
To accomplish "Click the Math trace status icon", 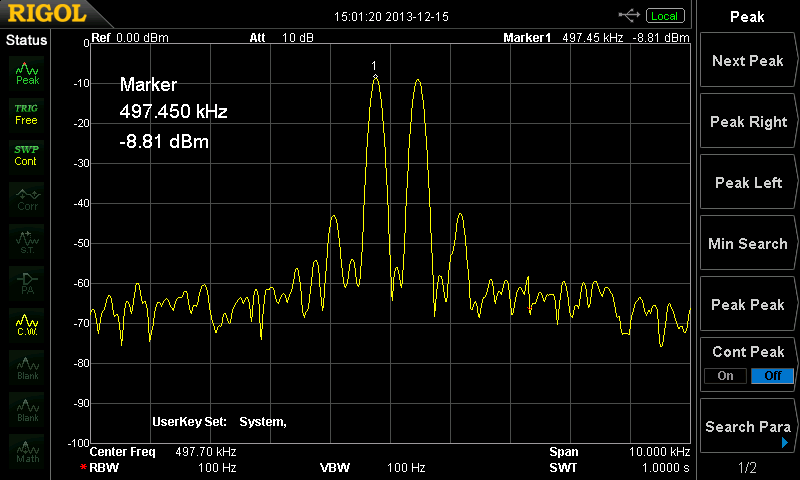I will [27, 449].
